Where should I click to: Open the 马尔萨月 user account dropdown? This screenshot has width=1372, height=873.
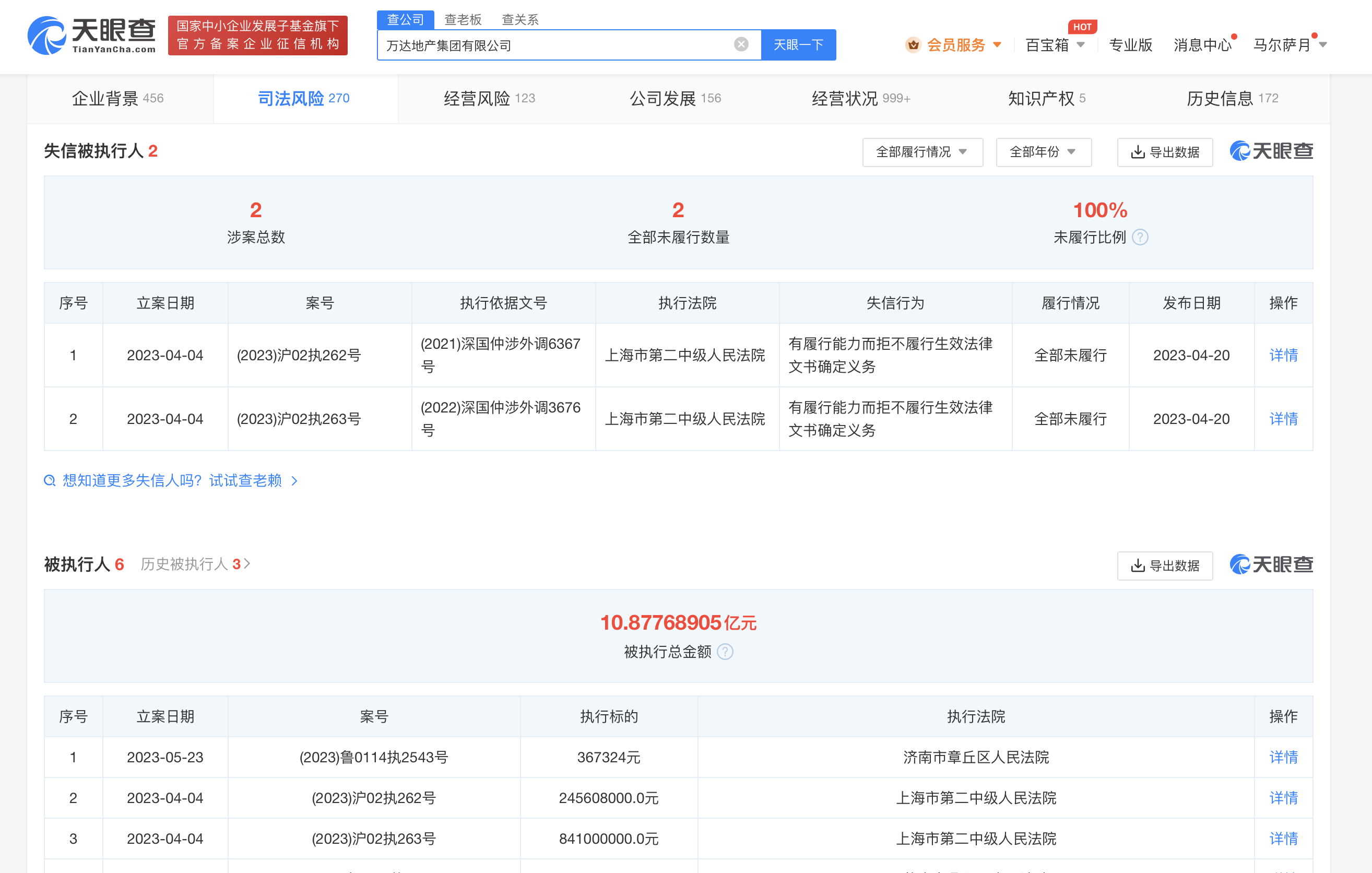(1290, 44)
